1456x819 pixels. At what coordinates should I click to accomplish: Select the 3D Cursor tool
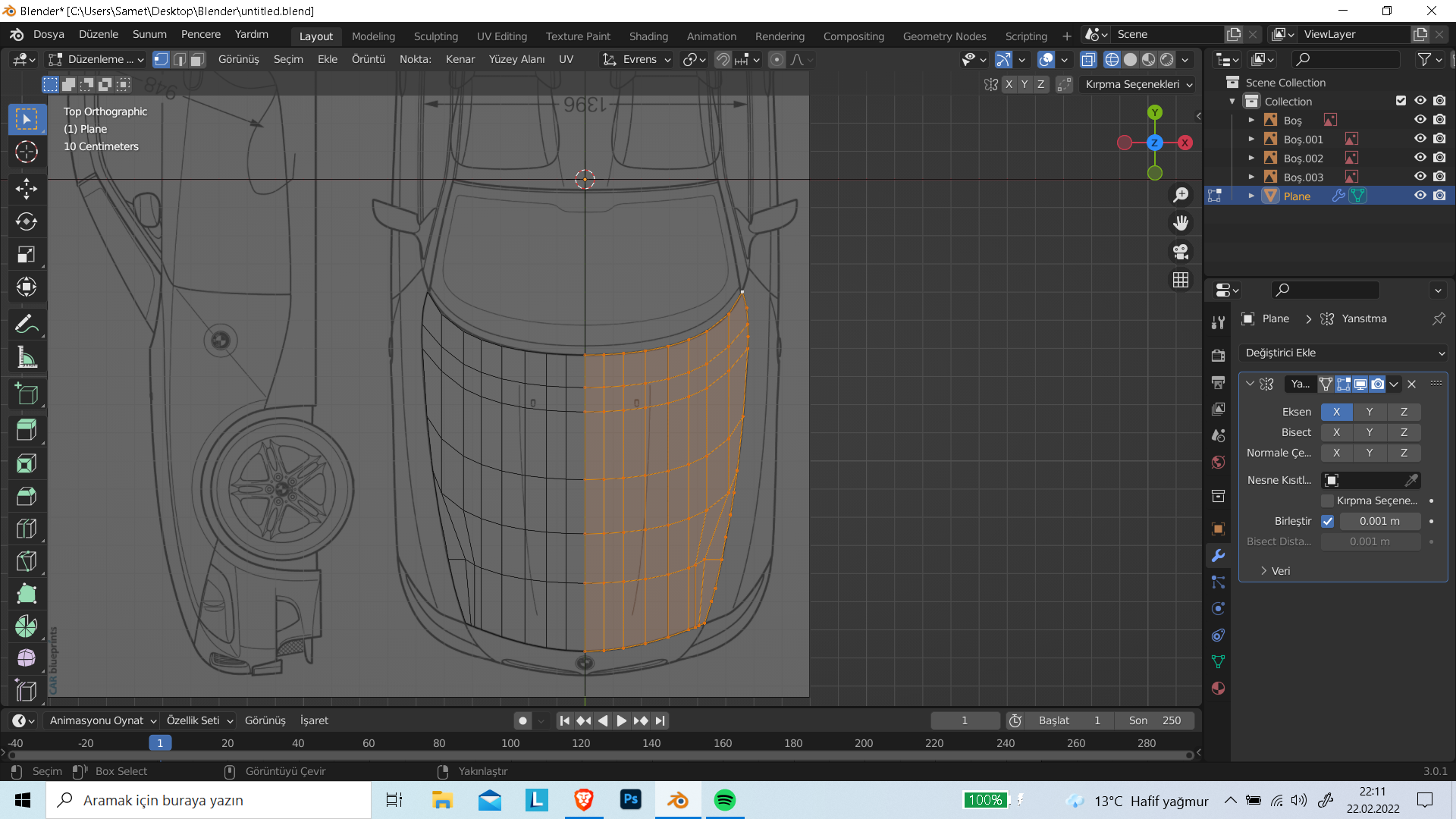pos(27,152)
